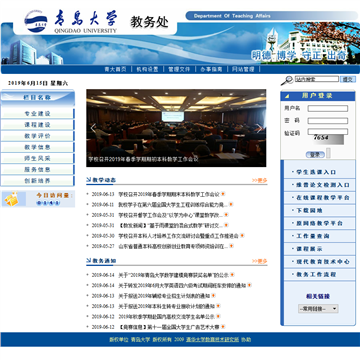This screenshot has width=360, height=360.
Task: Click the gift box icon near 今日访问量
Action: click(11, 199)
